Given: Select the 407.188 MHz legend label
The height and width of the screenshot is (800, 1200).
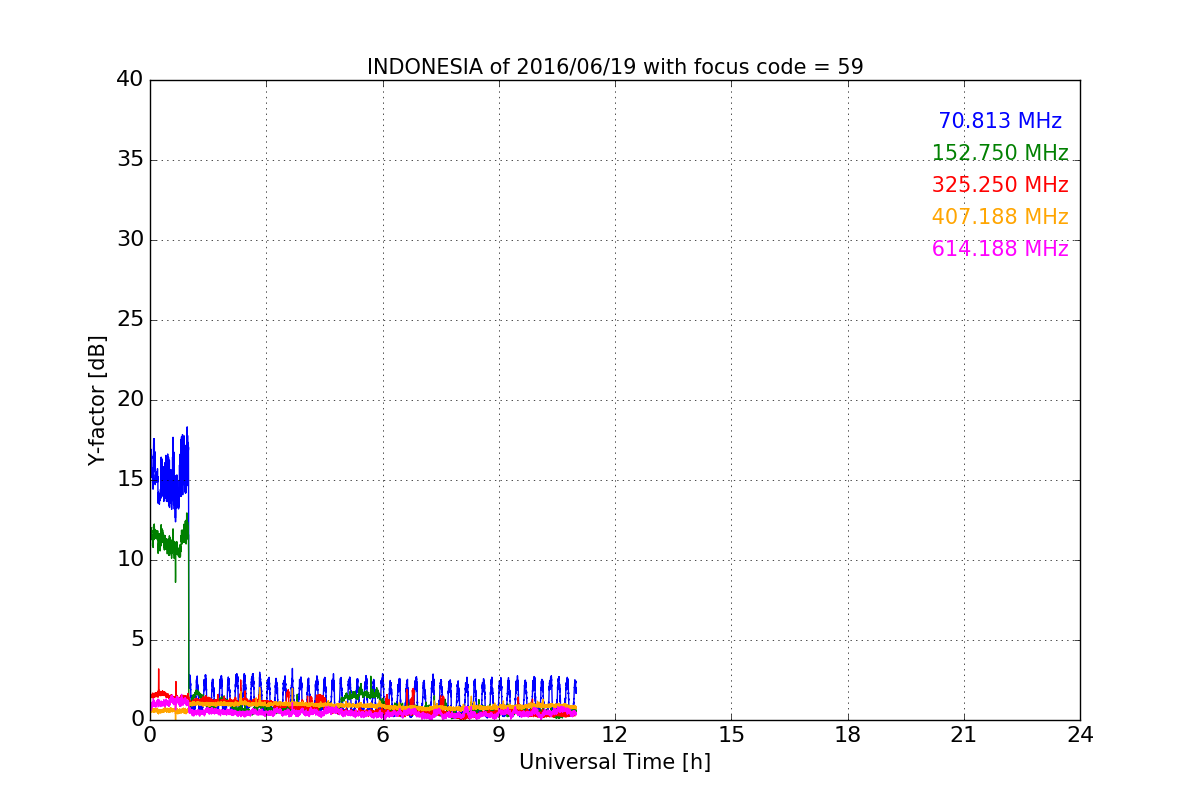Looking at the screenshot, I should point(1000,217).
